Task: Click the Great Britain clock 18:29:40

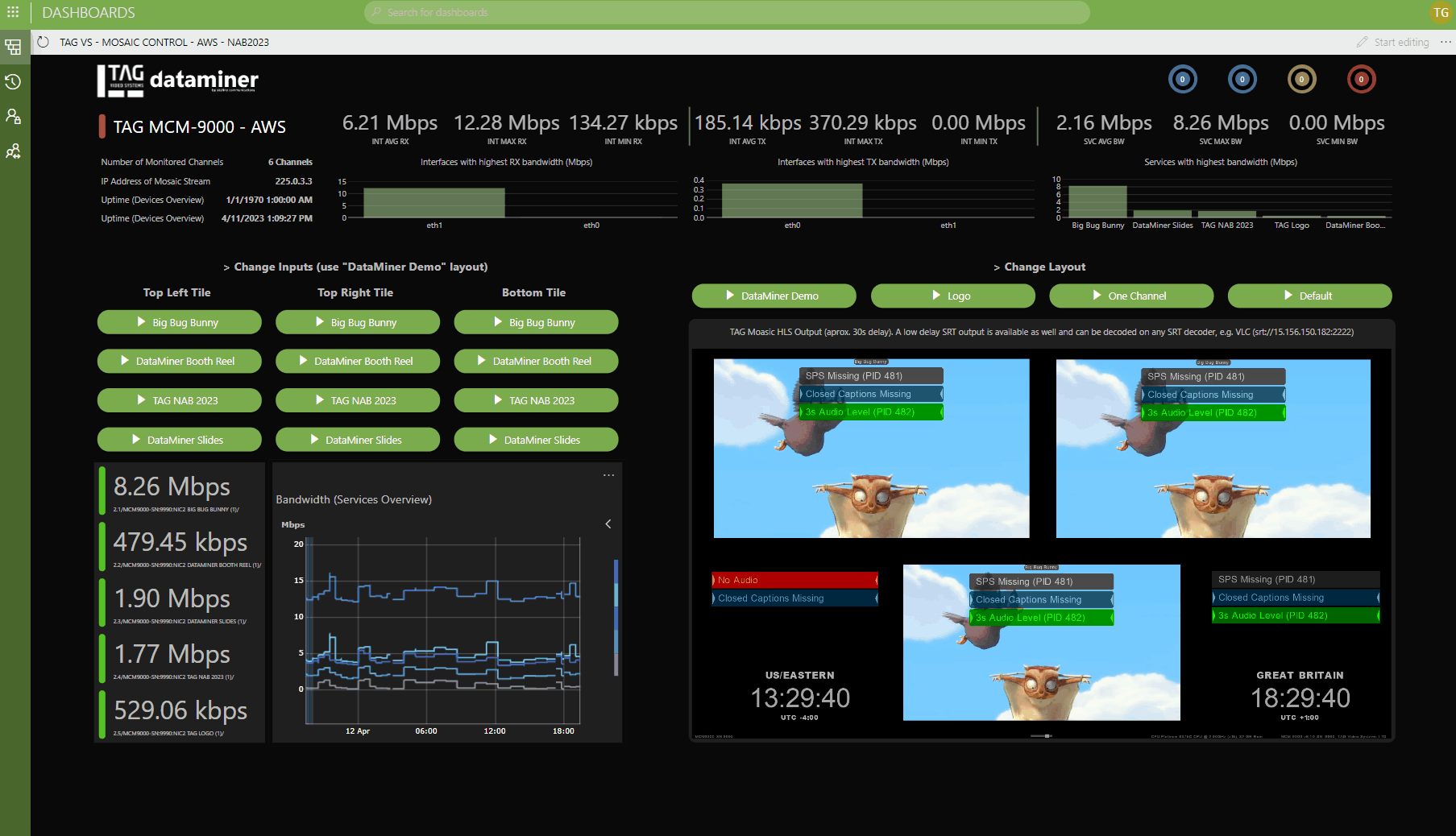Action: click(x=1300, y=697)
